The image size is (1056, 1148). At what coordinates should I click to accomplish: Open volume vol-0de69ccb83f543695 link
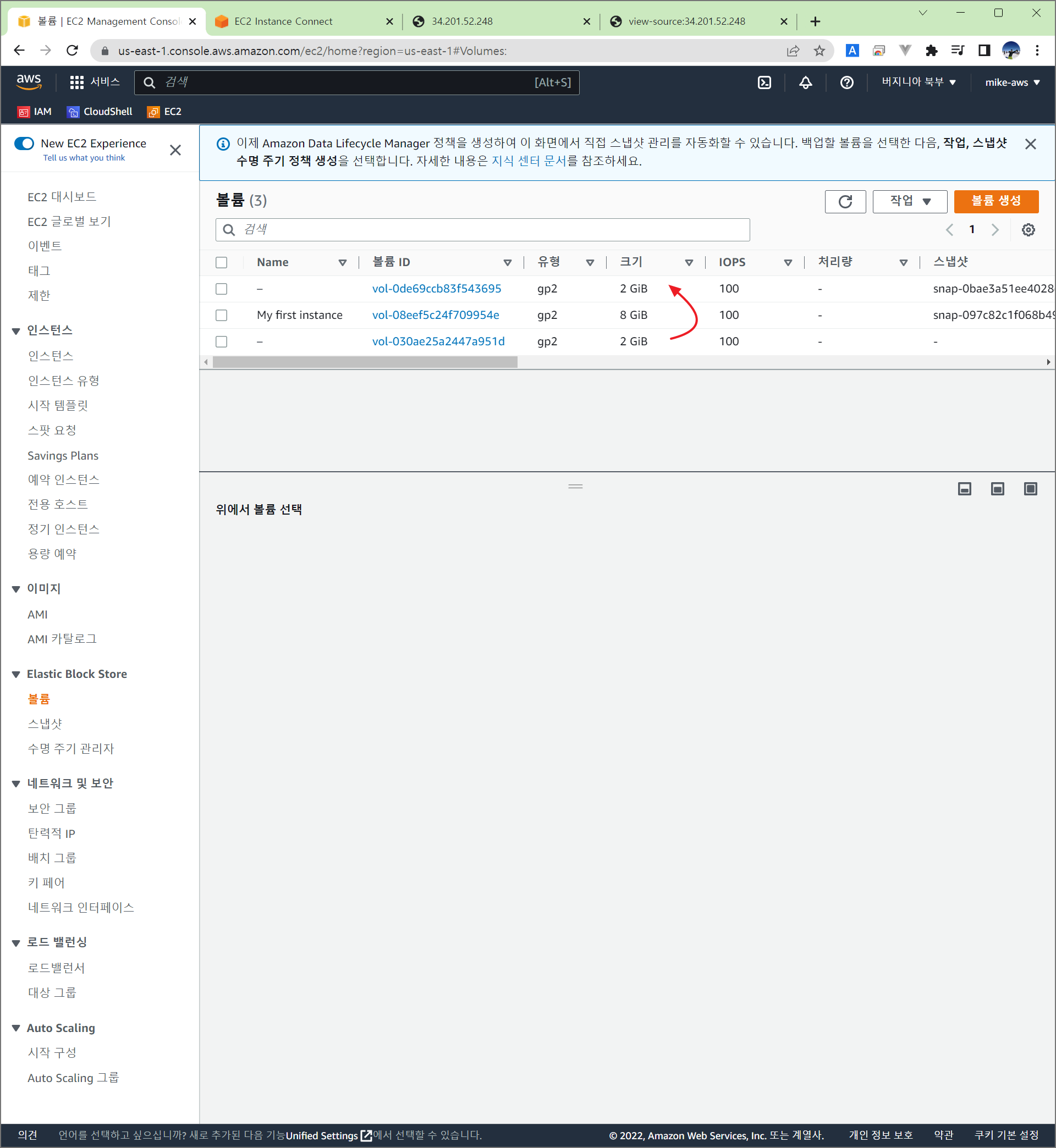(436, 289)
